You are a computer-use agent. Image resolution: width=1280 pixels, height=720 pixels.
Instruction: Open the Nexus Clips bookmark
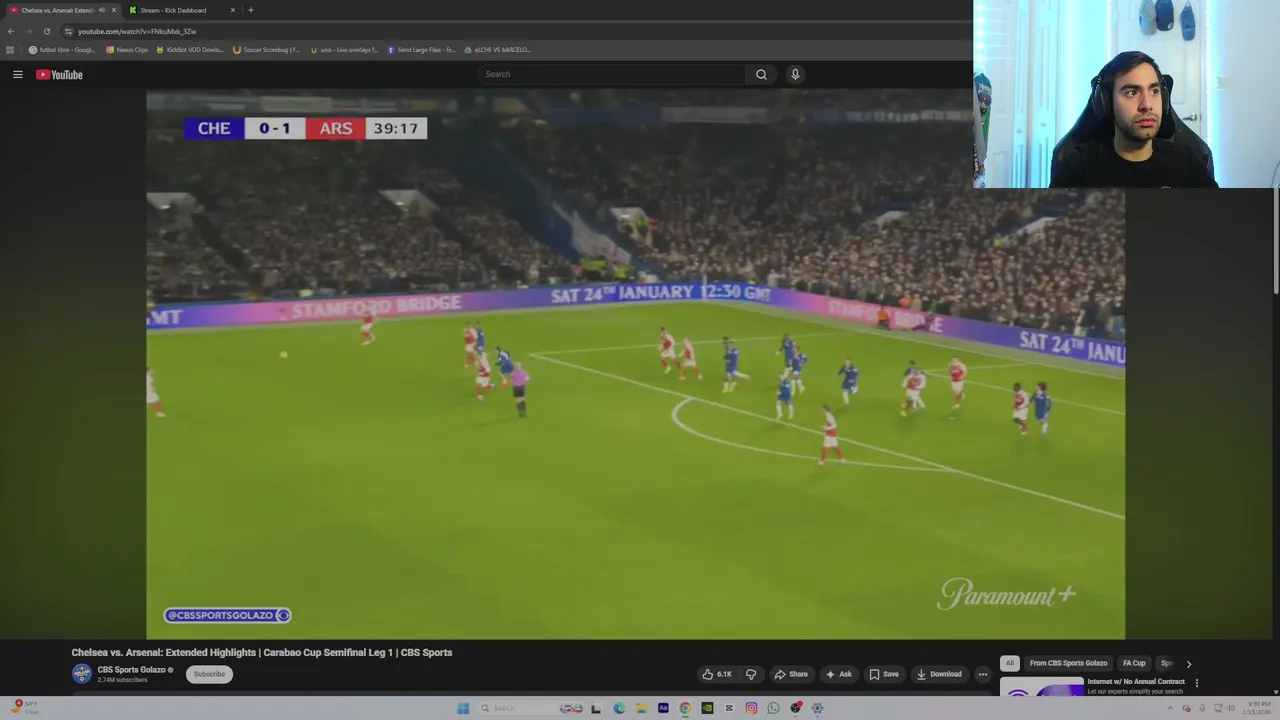coord(127,49)
